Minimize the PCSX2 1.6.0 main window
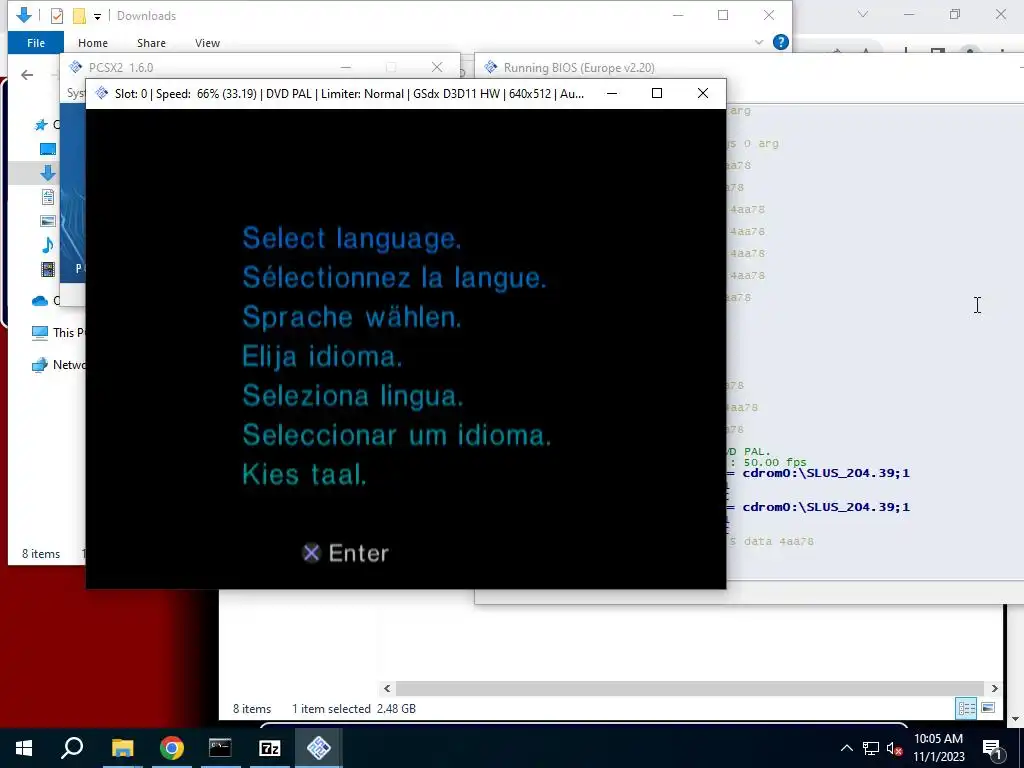The height and width of the screenshot is (768, 1024). pyautogui.click(x=345, y=67)
